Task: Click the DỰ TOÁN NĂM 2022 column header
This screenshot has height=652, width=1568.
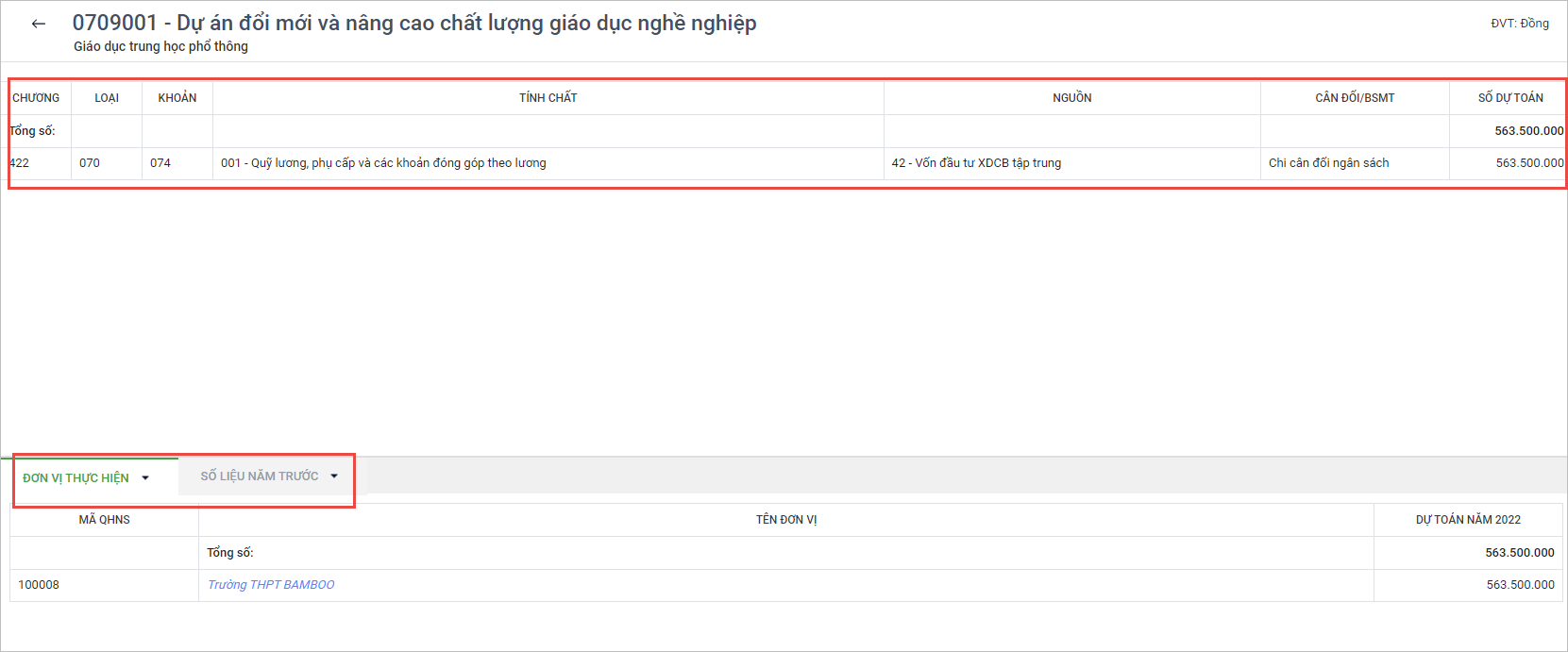Action: pos(1468,520)
